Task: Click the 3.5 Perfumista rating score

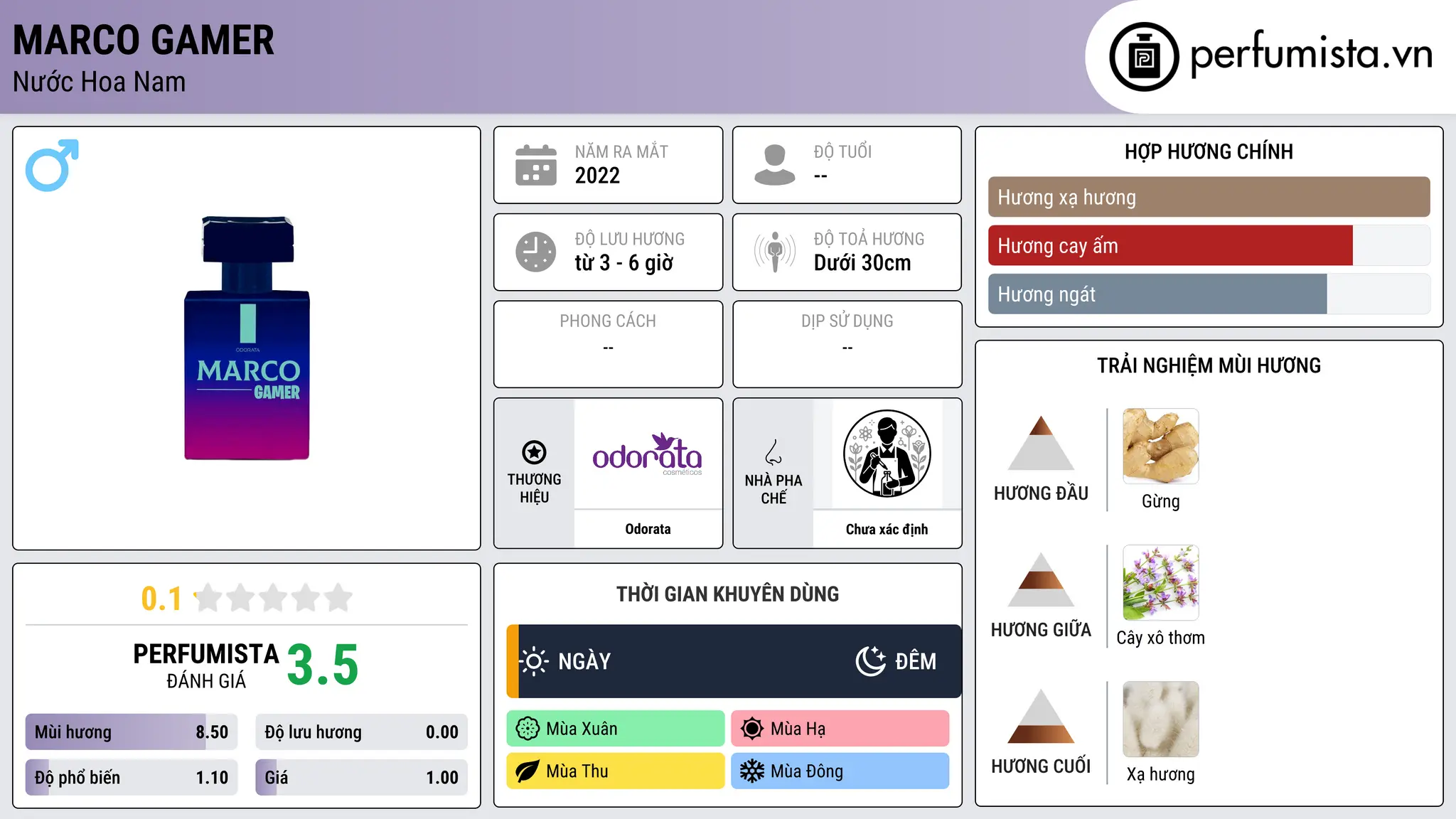Action: 323,665
